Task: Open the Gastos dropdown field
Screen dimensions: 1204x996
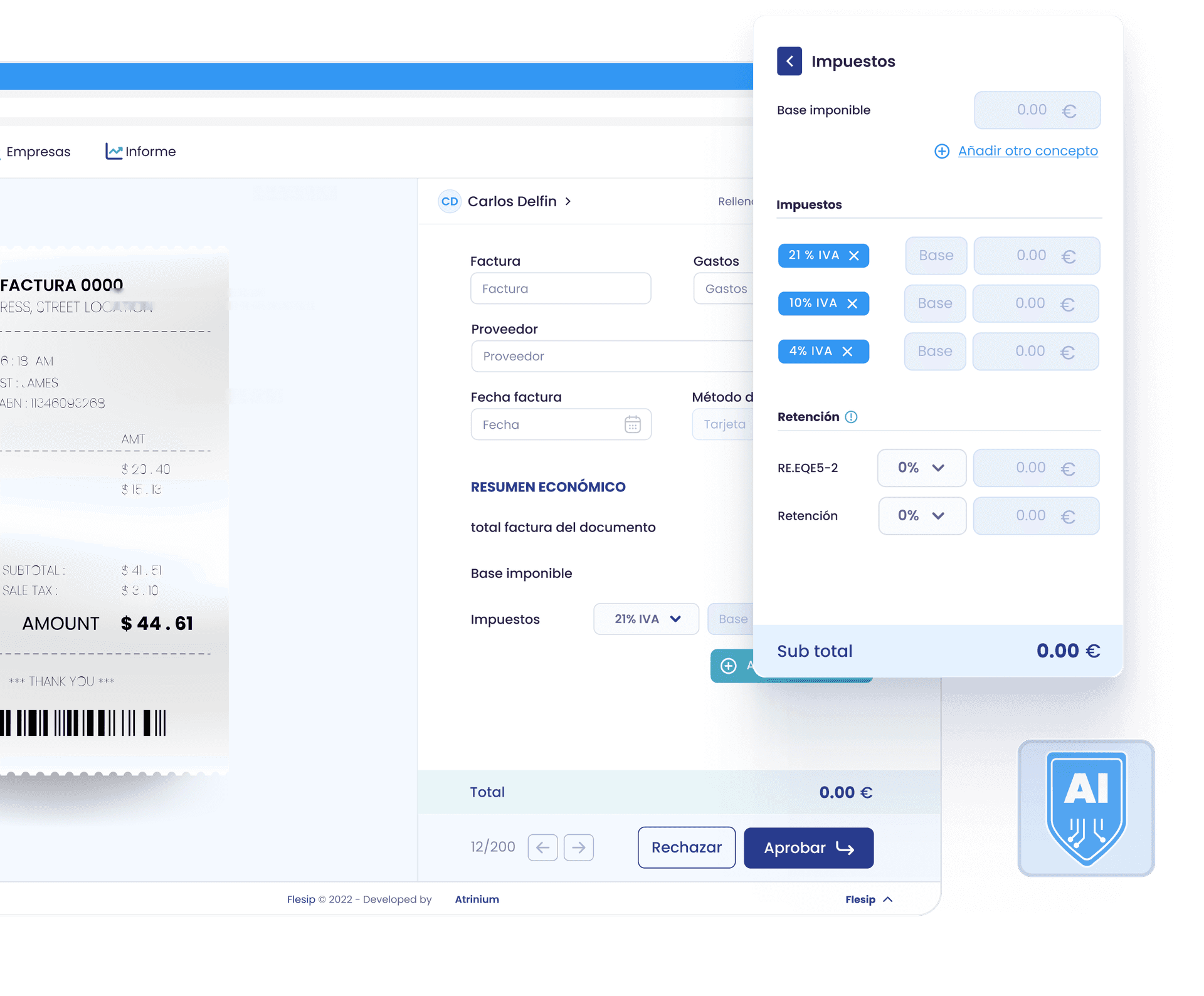Action: tap(724, 288)
